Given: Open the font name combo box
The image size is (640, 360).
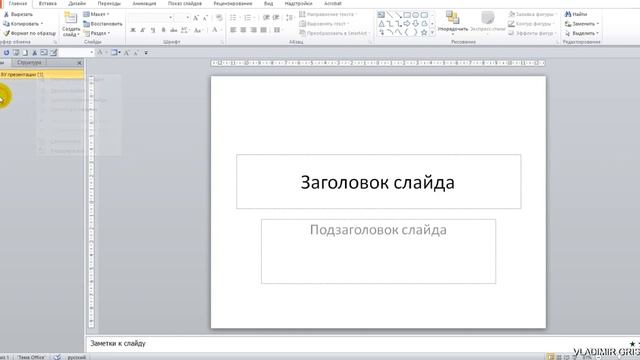Looking at the screenshot, I should click(150, 18).
